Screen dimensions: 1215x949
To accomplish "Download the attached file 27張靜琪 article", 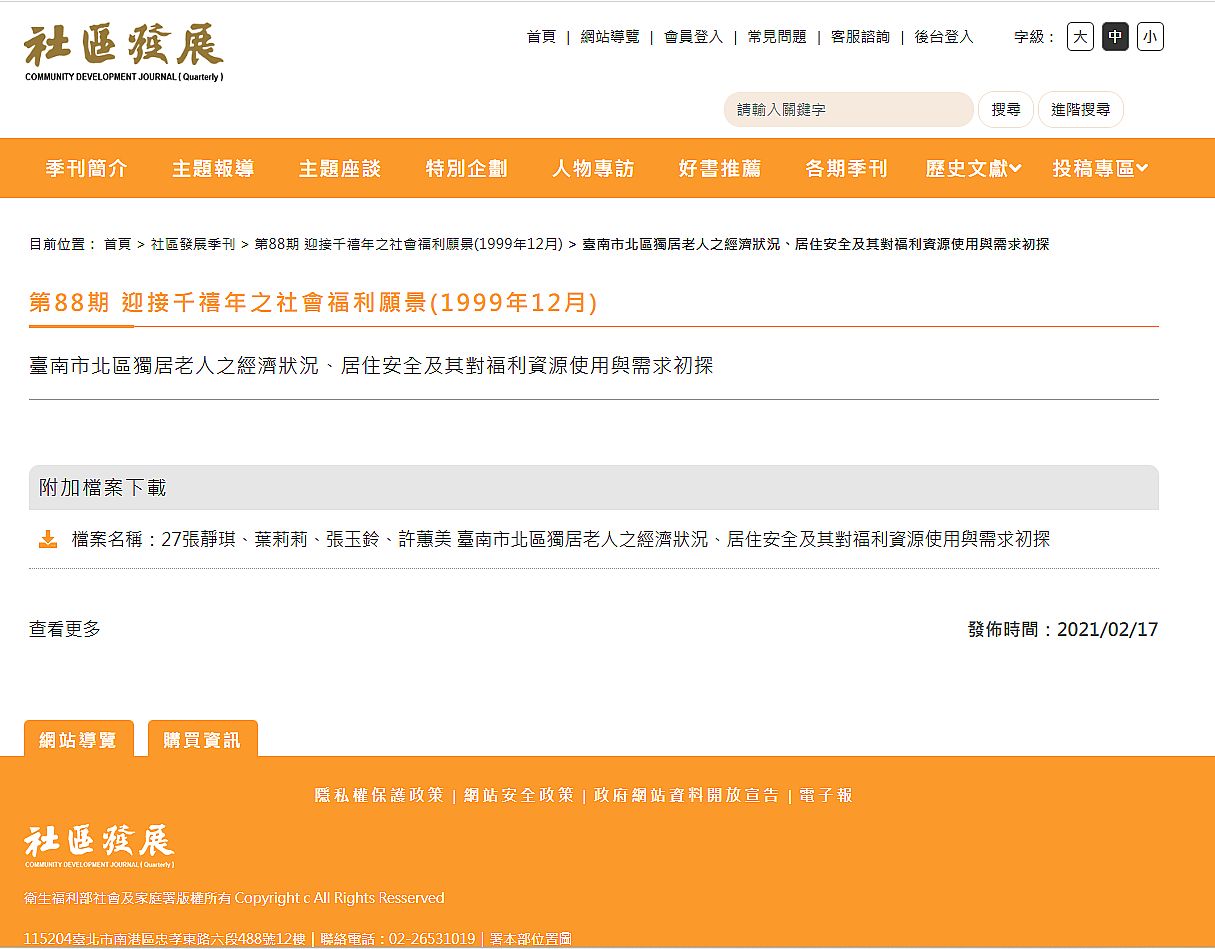I will tap(560, 540).
